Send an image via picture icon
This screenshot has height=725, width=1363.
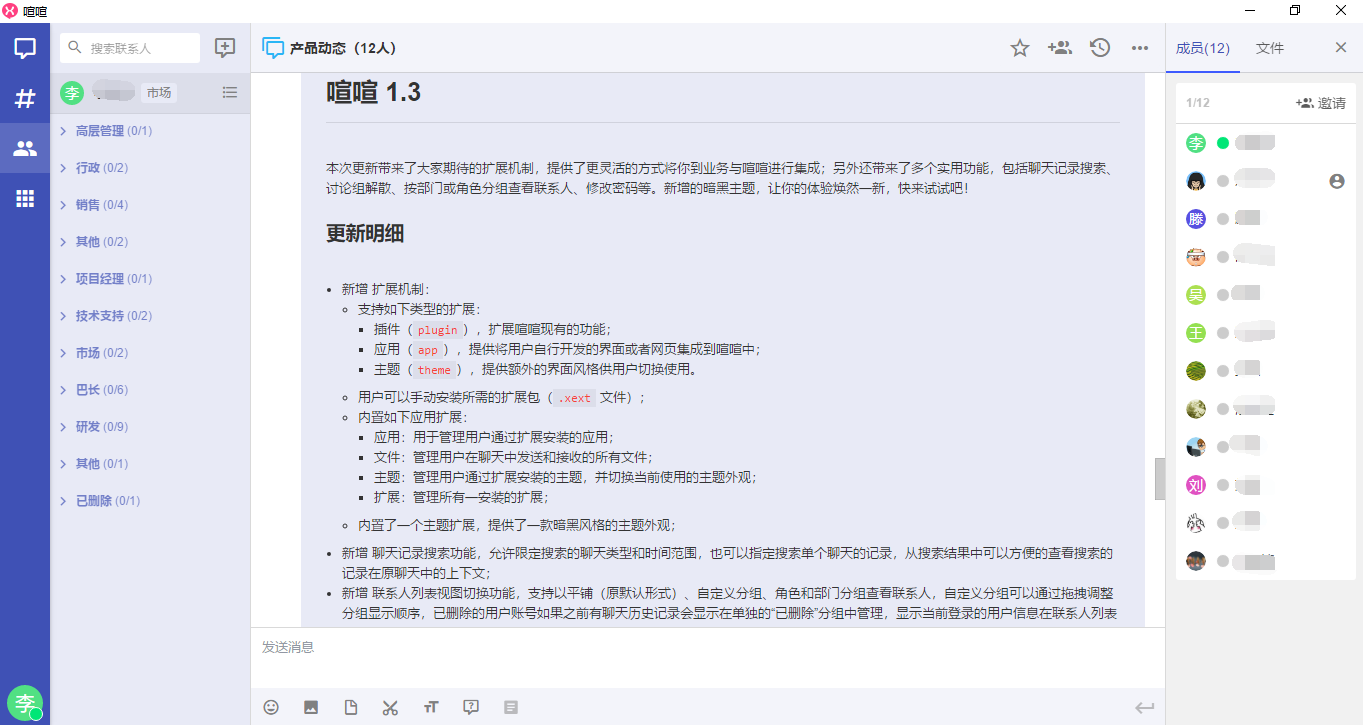click(x=311, y=707)
